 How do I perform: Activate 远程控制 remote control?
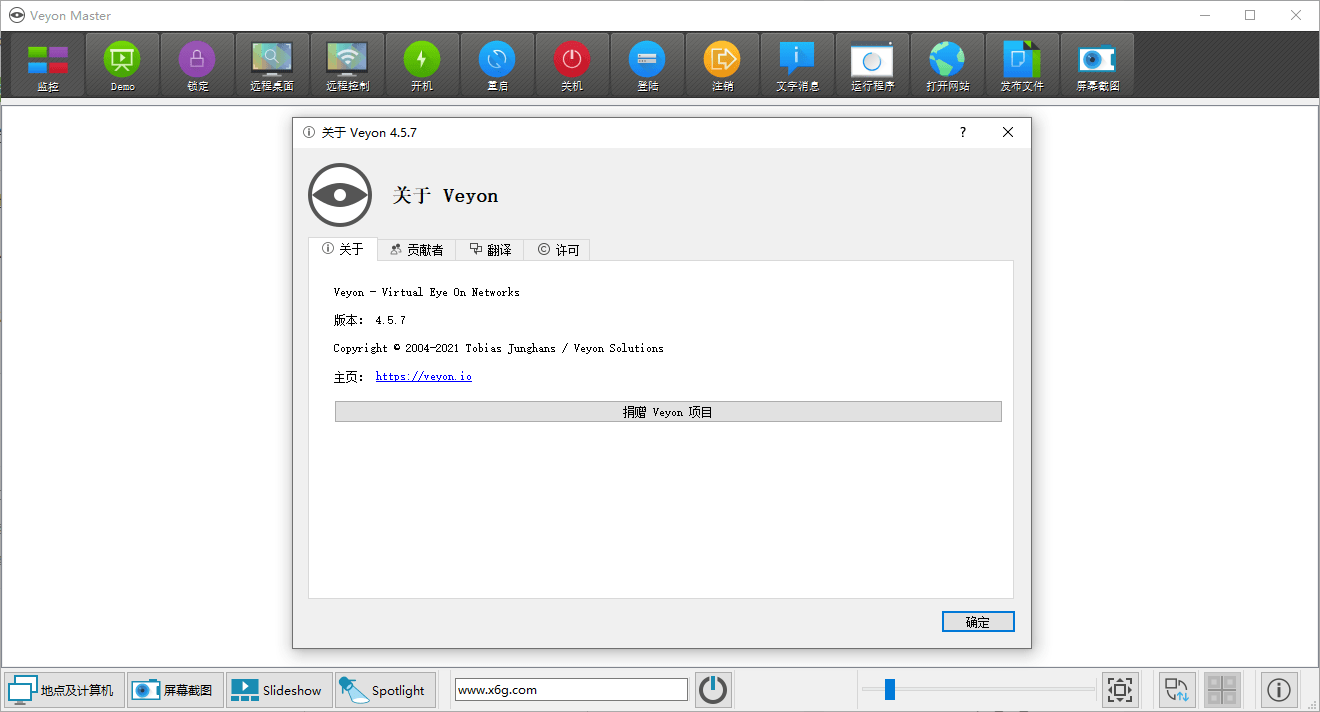coord(346,63)
